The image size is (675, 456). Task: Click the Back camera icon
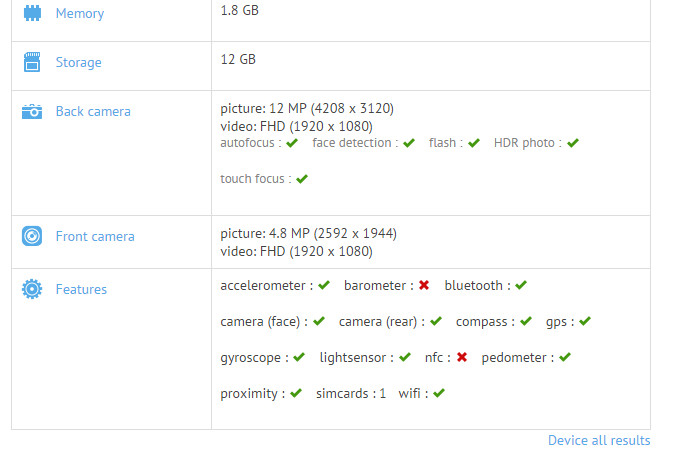click(32, 111)
